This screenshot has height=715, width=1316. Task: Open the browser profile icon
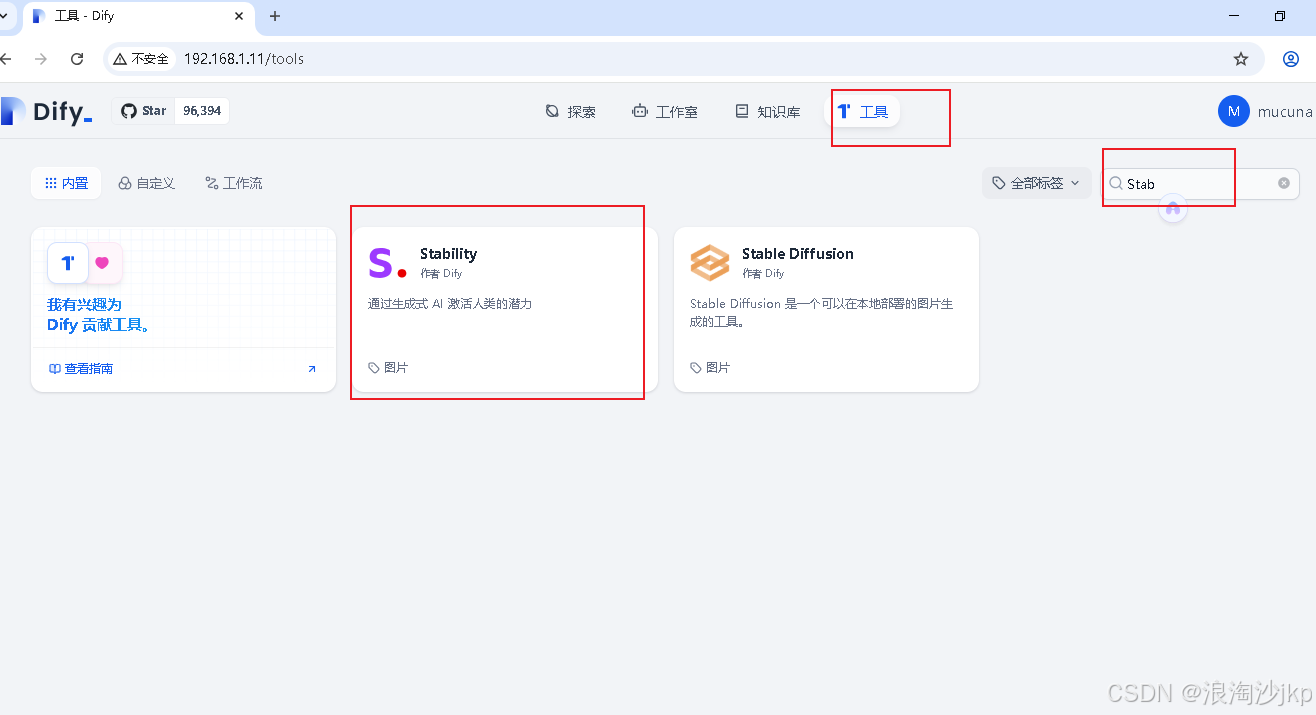click(1291, 59)
